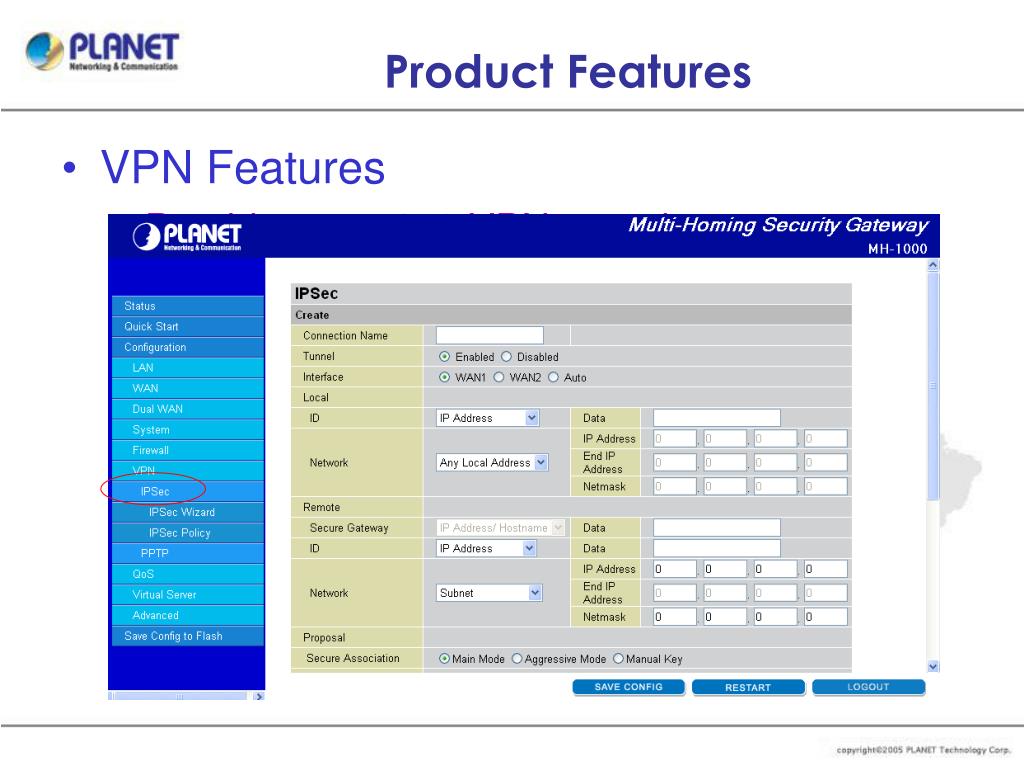Click the Secure Gateway Data field
This screenshot has height=768, width=1024.
click(716, 528)
